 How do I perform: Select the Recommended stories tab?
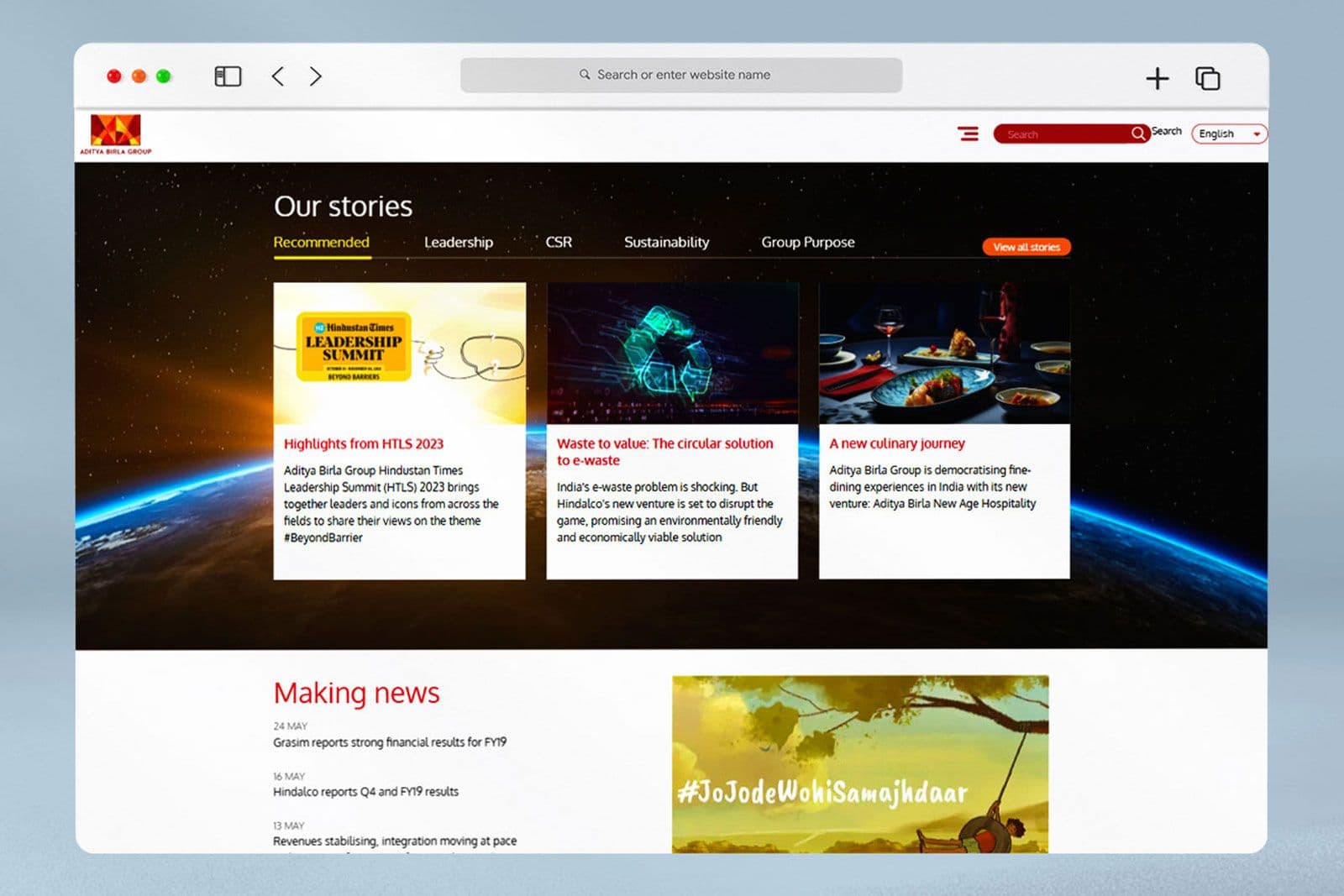click(322, 243)
